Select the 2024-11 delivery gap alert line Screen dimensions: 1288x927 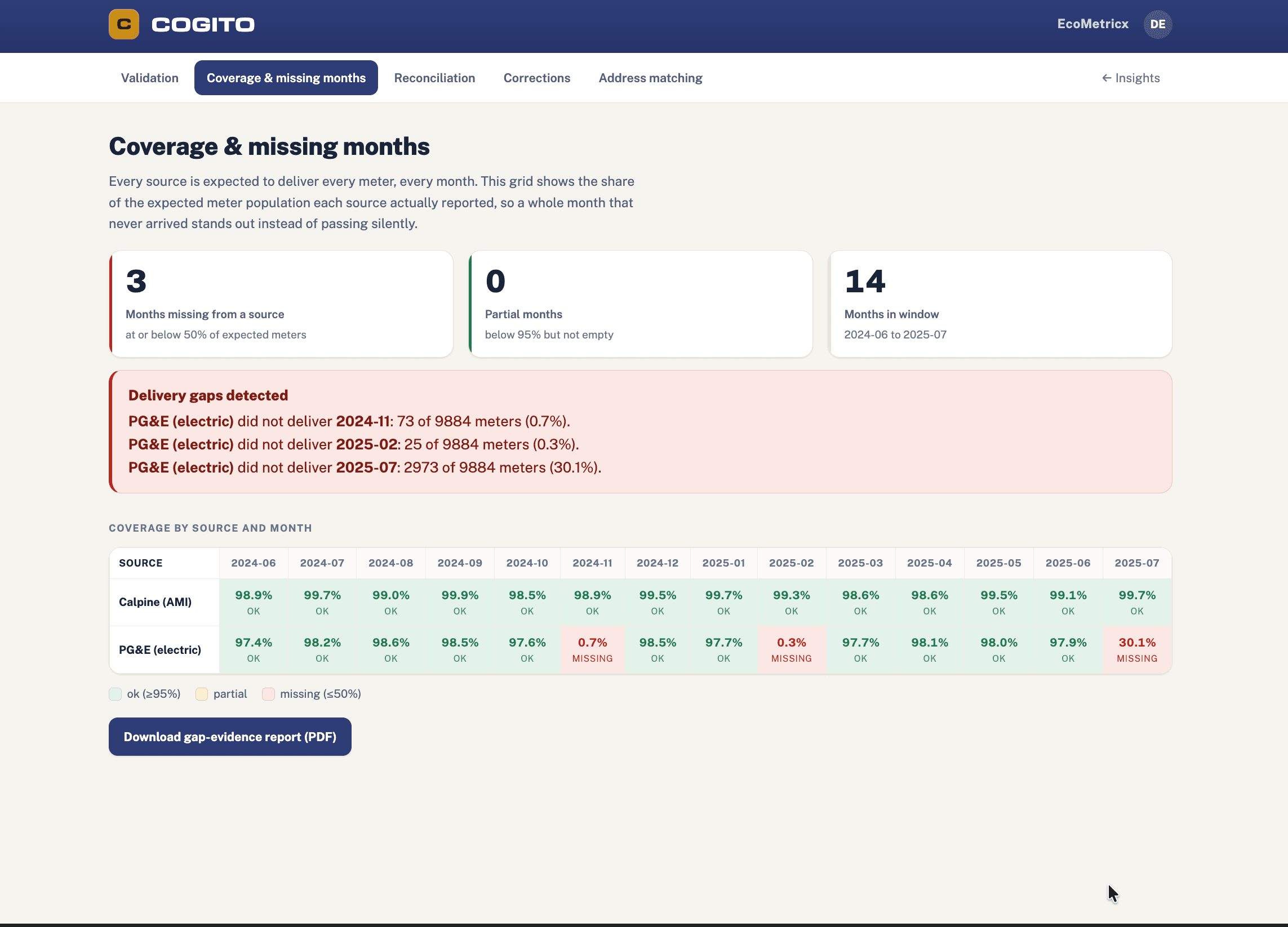tap(349, 421)
